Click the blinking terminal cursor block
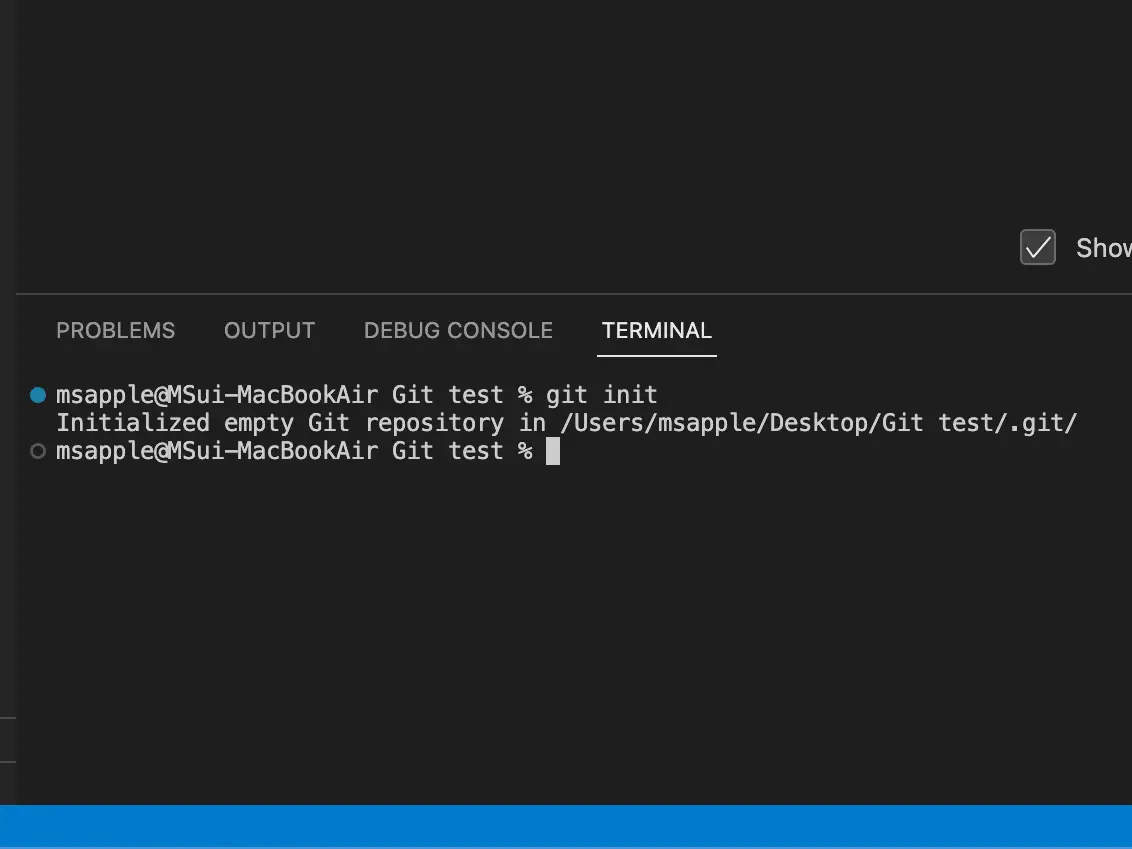The width and height of the screenshot is (1132, 849). 552,451
